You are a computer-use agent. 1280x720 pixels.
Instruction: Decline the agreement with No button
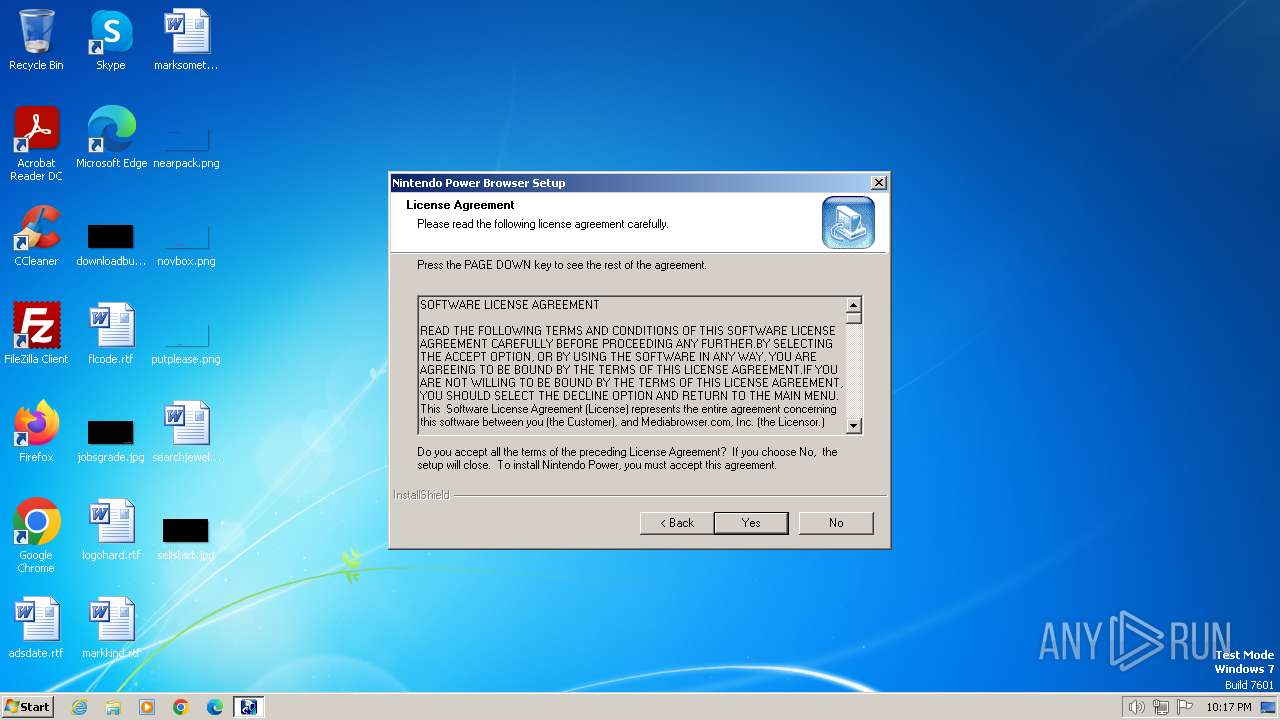[x=836, y=523]
